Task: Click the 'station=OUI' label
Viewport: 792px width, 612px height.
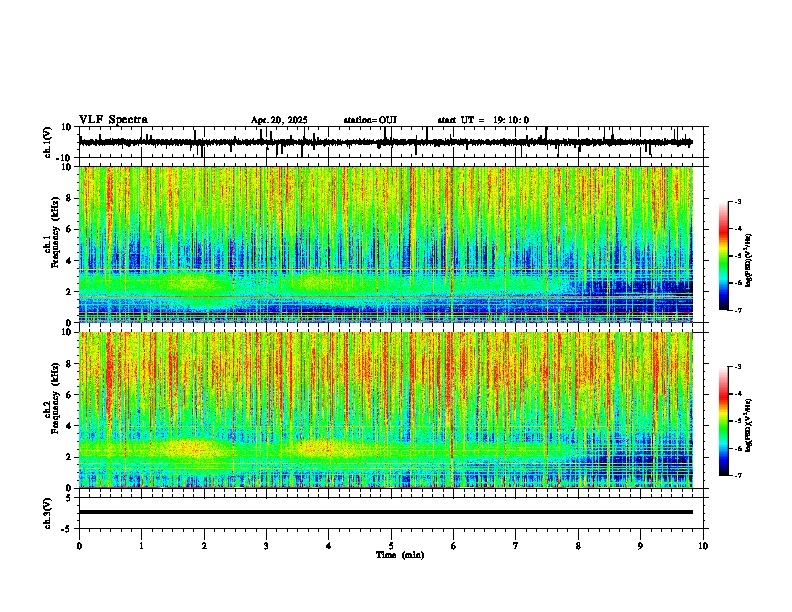Action: coord(370,120)
